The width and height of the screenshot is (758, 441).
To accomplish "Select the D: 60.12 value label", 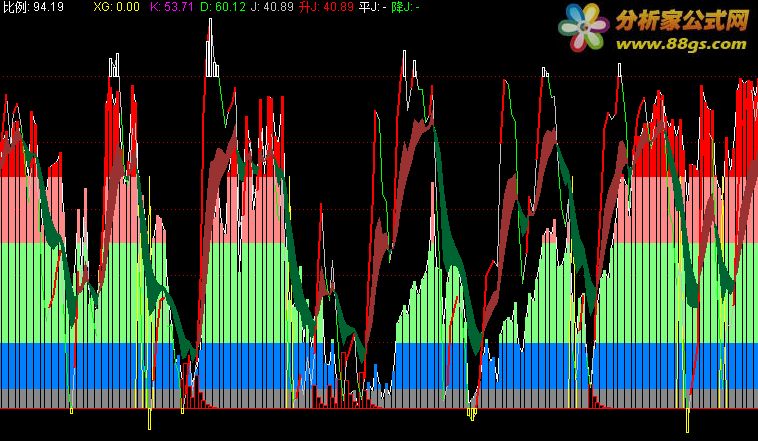I will coord(222,7).
